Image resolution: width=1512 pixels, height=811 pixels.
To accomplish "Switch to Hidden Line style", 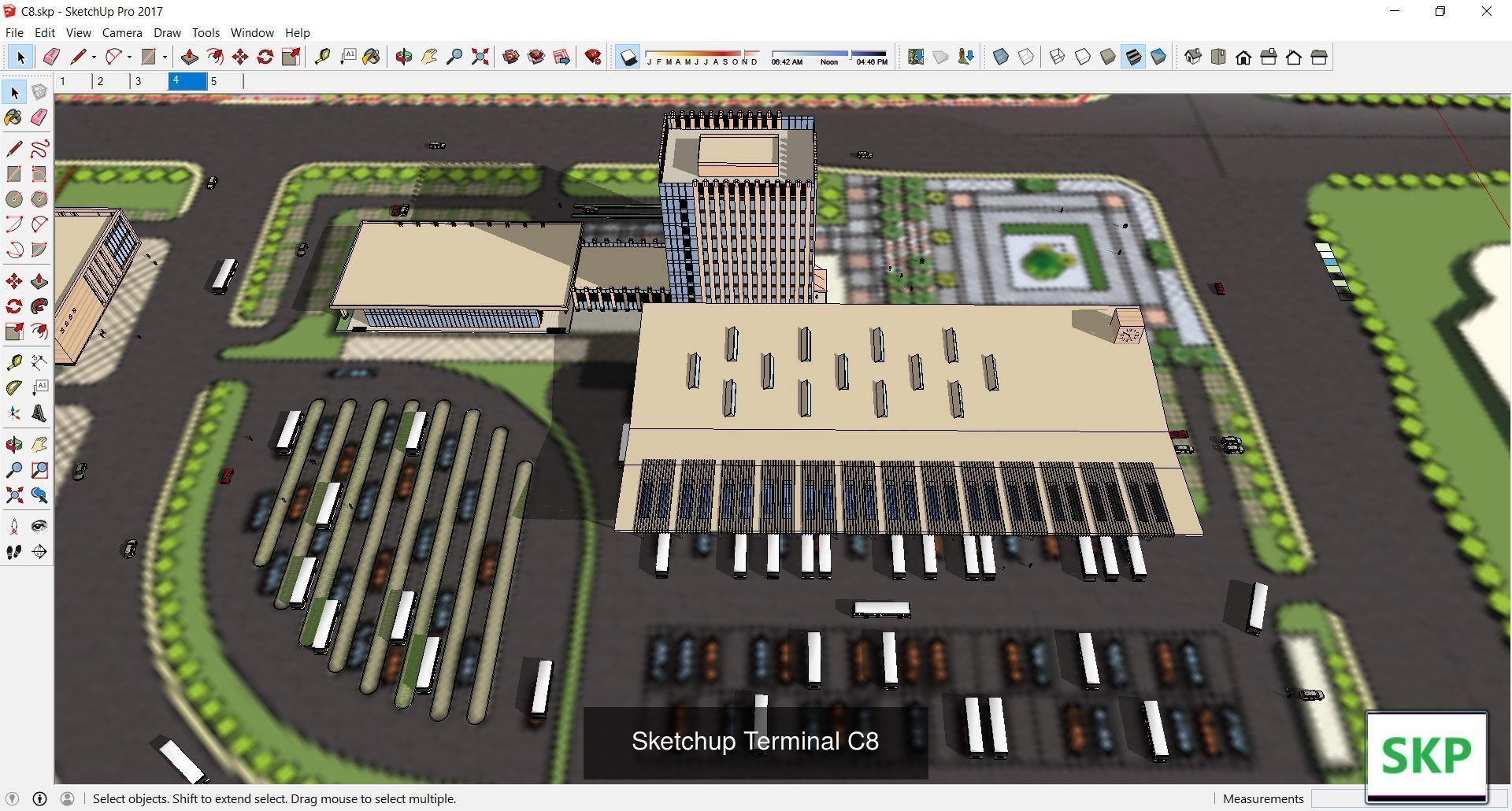I will click(x=1083, y=57).
